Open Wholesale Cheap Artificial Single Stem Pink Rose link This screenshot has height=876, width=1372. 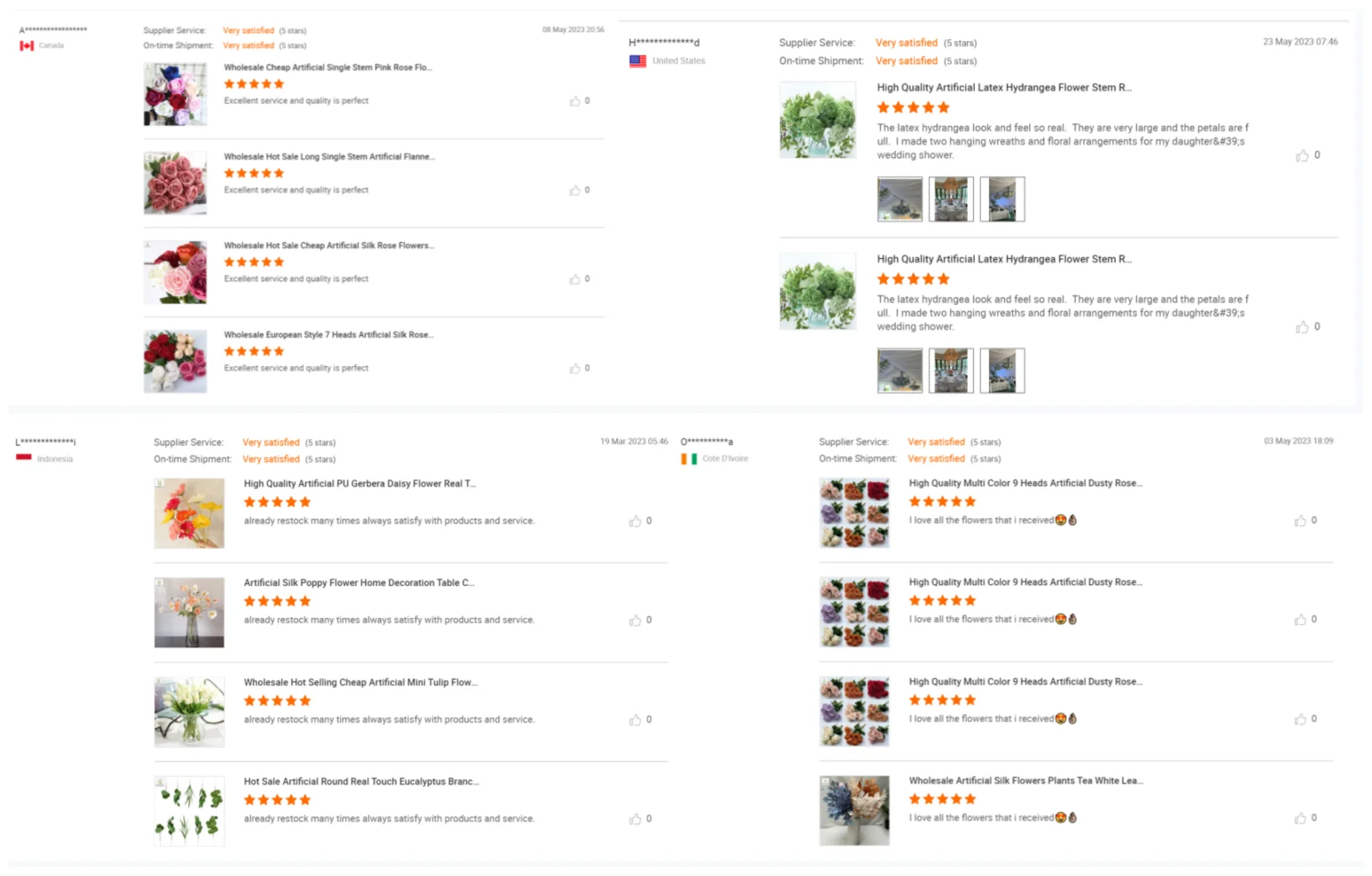328,67
